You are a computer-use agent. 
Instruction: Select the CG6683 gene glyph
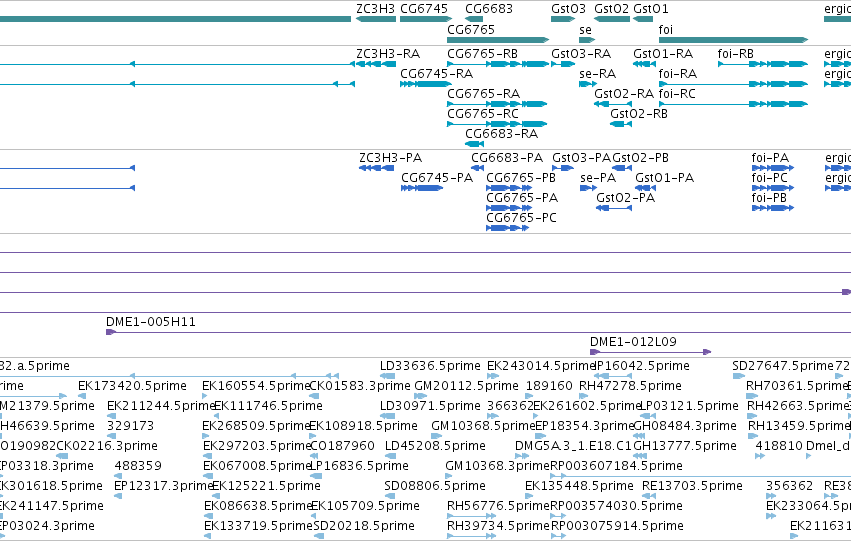click(x=474, y=19)
